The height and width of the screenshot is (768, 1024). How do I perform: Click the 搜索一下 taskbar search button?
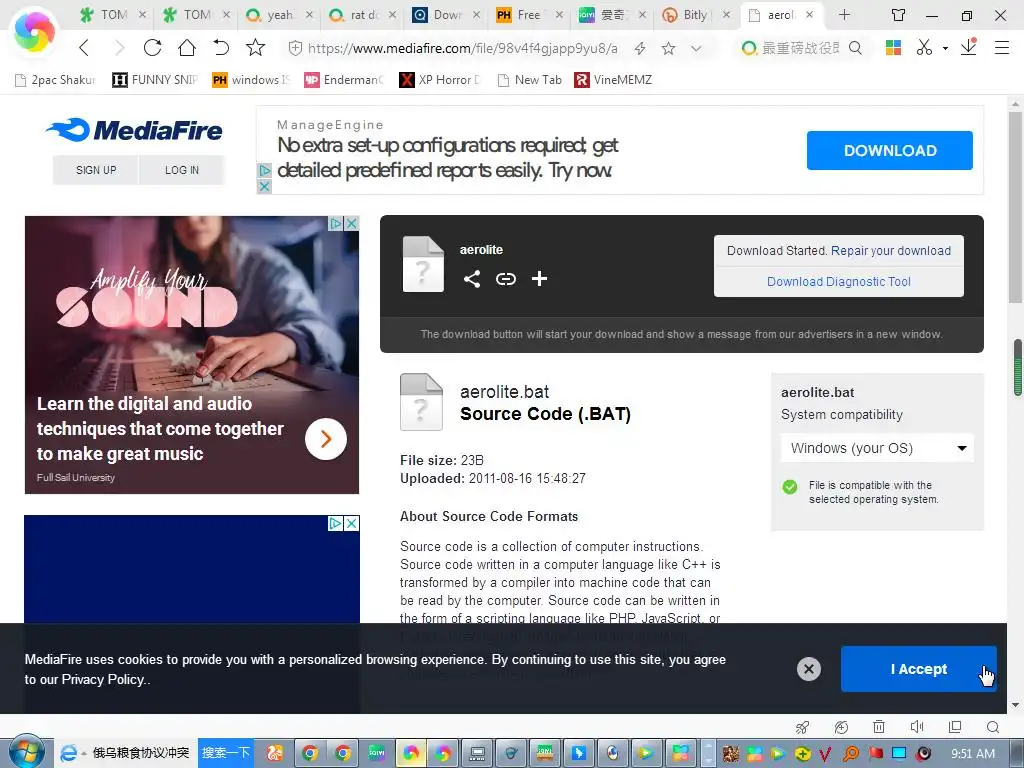click(x=225, y=752)
